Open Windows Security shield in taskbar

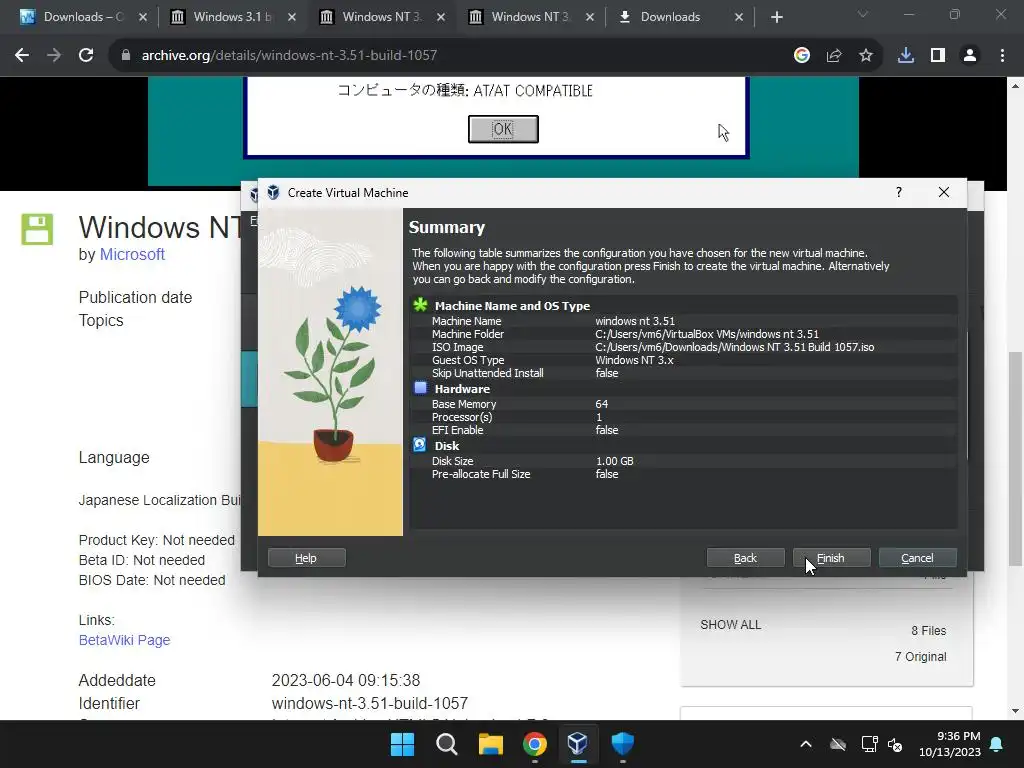[622, 744]
